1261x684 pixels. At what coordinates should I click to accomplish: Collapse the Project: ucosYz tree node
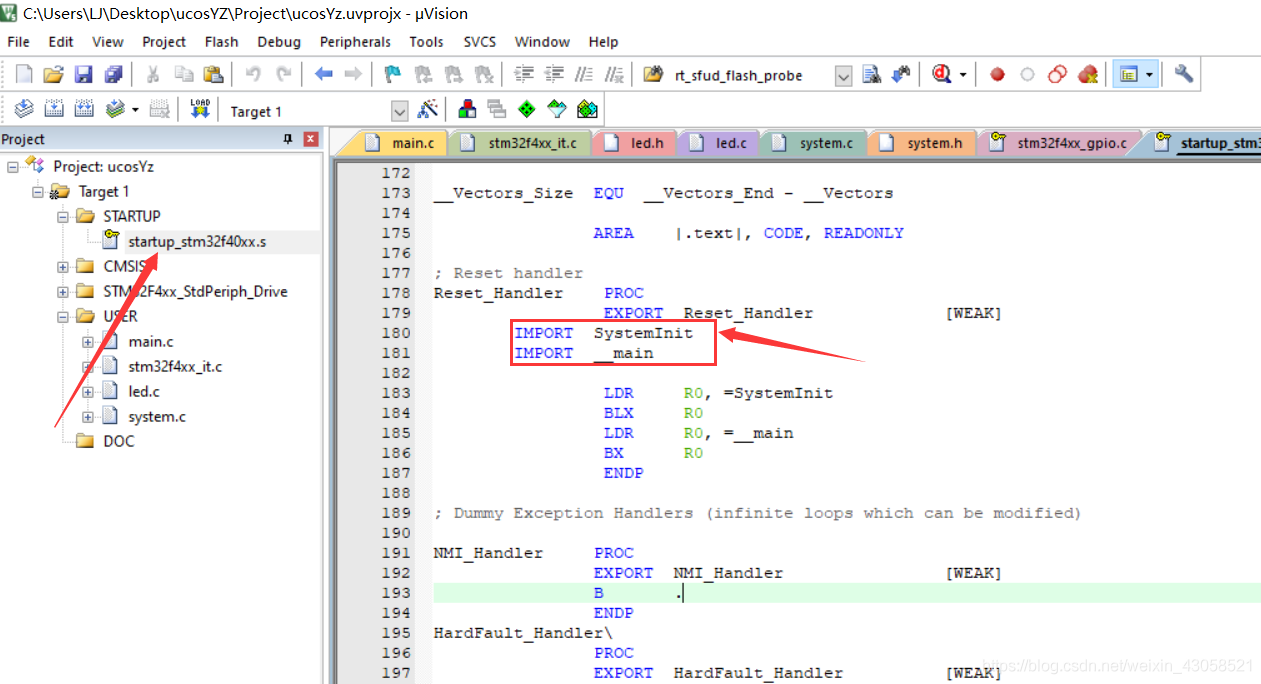coord(12,166)
